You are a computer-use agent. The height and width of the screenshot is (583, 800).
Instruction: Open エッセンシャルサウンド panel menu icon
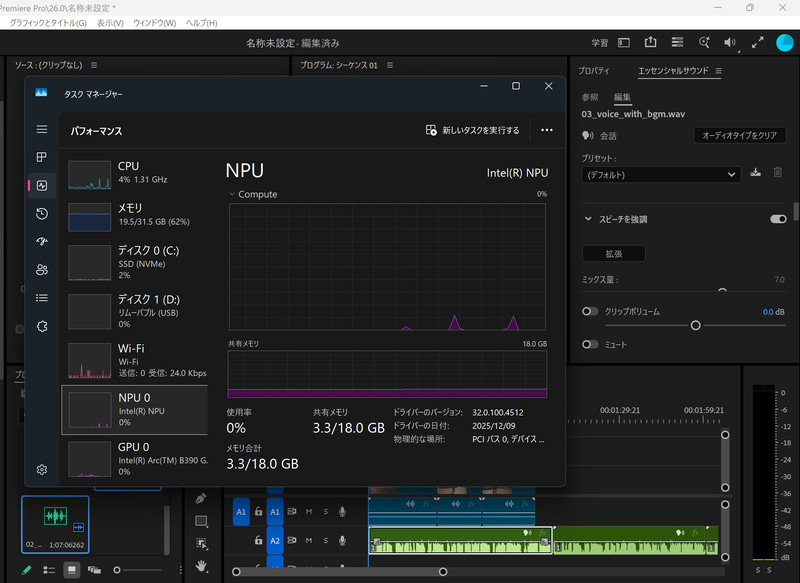pos(718,71)
